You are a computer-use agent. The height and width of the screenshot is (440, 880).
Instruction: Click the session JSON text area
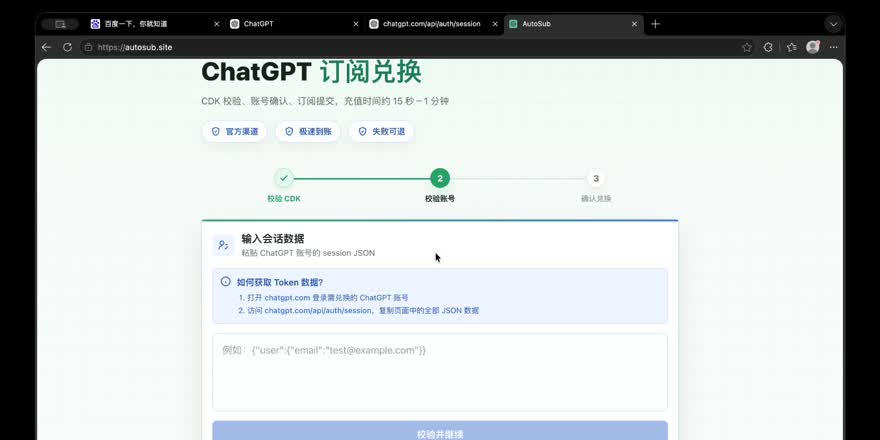click(440, 372)
